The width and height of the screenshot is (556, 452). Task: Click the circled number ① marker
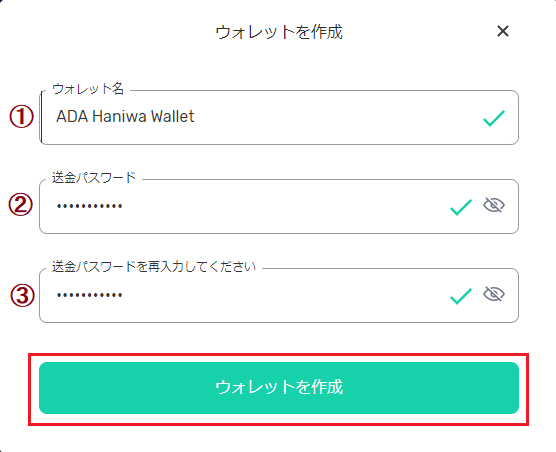[x=21, y=117]
